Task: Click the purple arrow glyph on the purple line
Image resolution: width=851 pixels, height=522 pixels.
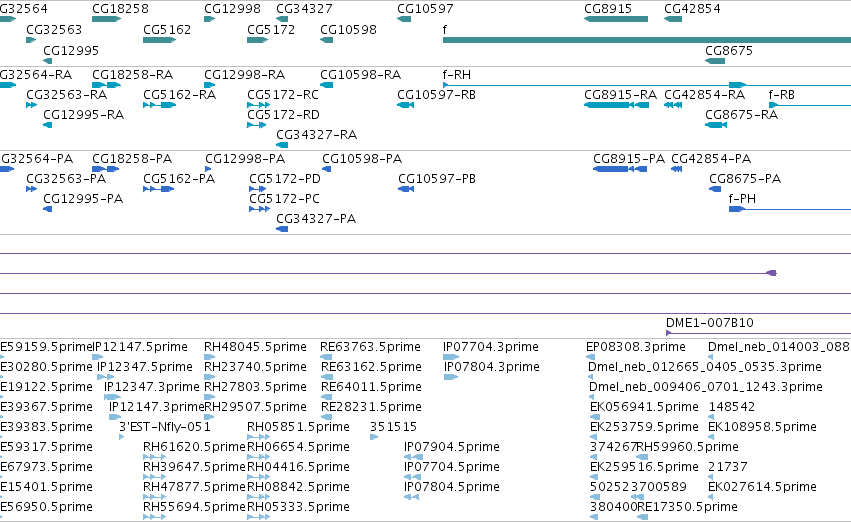Action: (x=771, y=273)
